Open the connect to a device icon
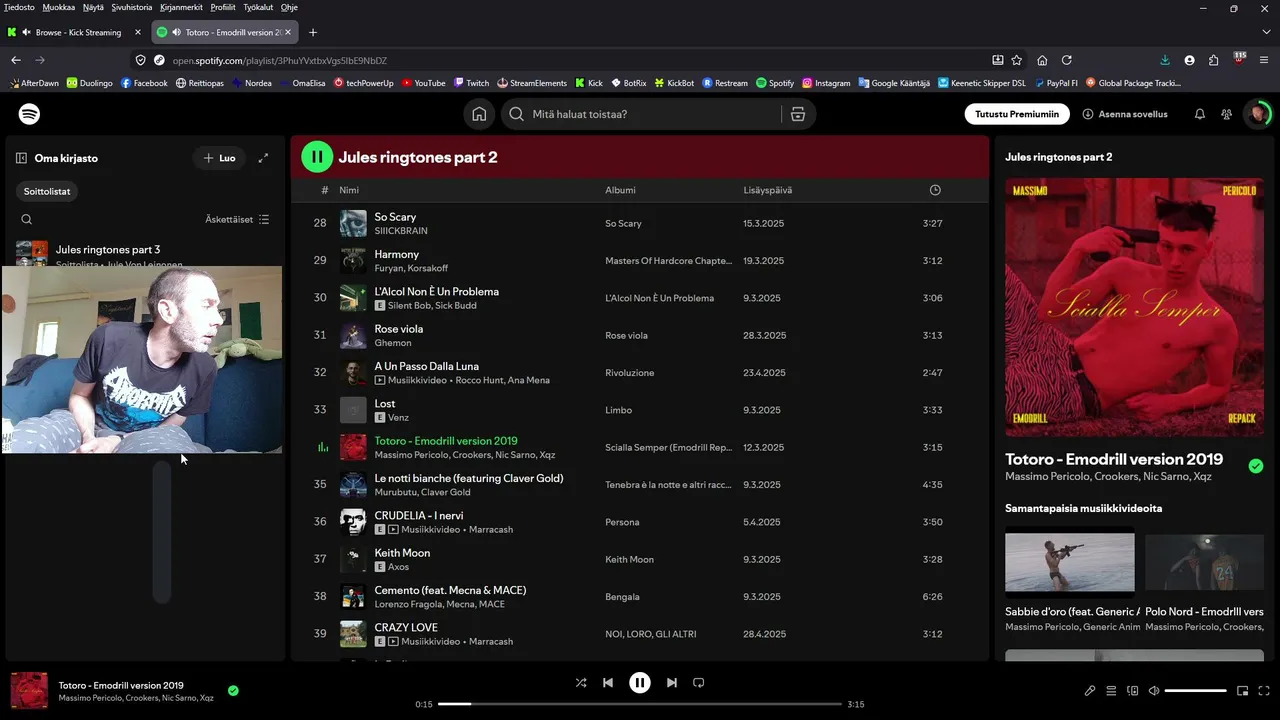 pos(1133,691)
